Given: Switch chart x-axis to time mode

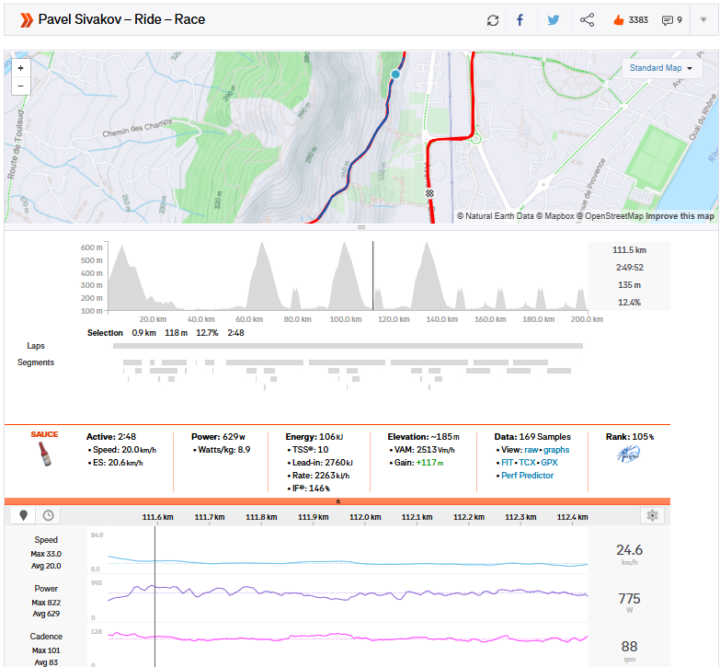Looking at the screenshot, I should pos(48,516).
